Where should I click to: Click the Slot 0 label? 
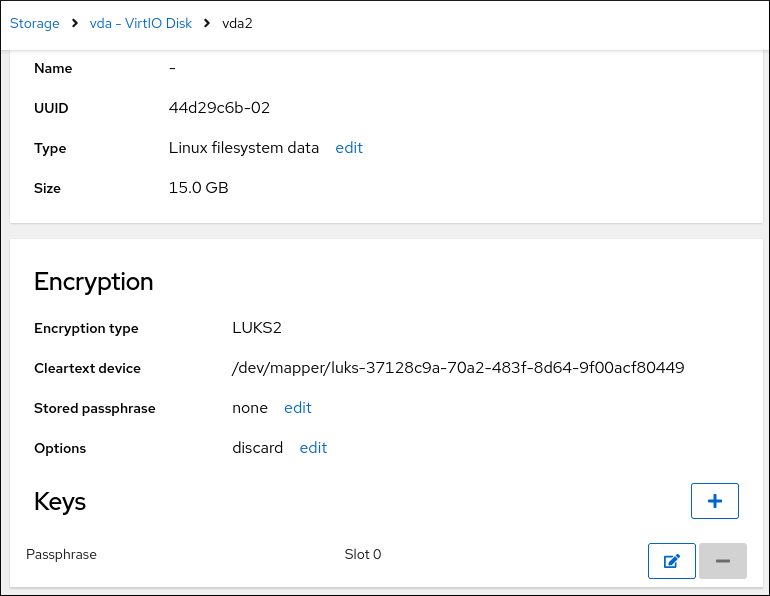coord(361,554)
